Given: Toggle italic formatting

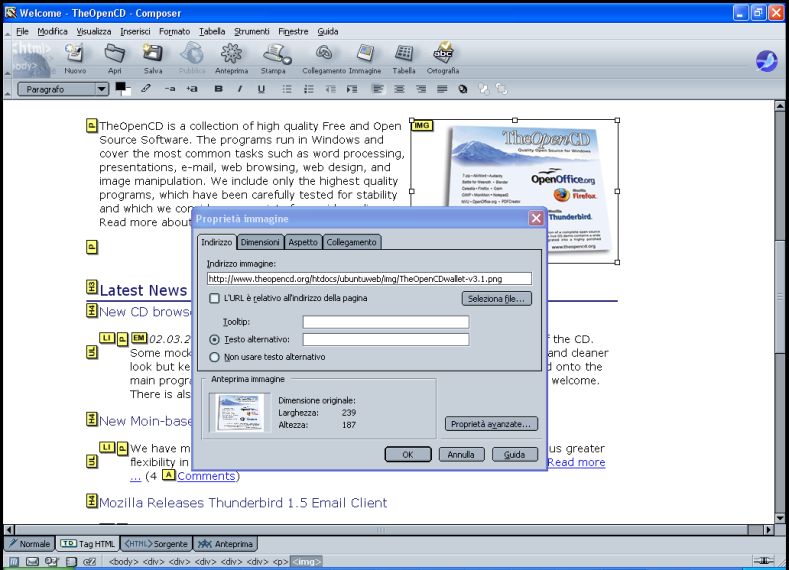Looking at the screenshot, I should pyautogui.click(x=240, y=89).
